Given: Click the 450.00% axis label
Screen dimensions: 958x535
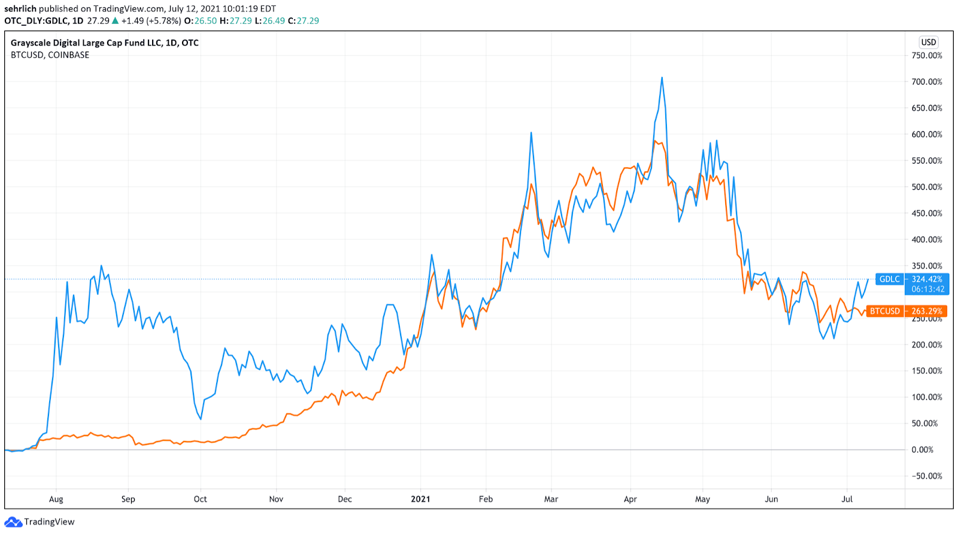Looking at the screenshot, I should point(927,213).
